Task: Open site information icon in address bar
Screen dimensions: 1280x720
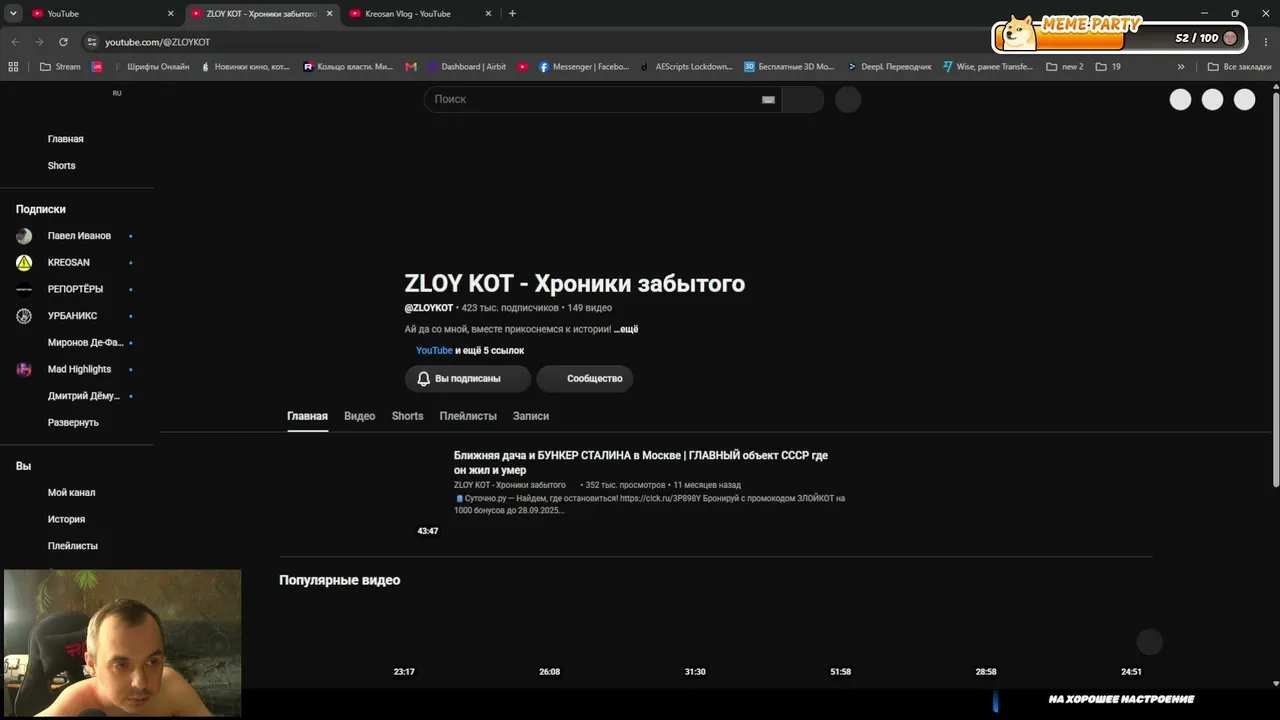Action: [92, 42]
